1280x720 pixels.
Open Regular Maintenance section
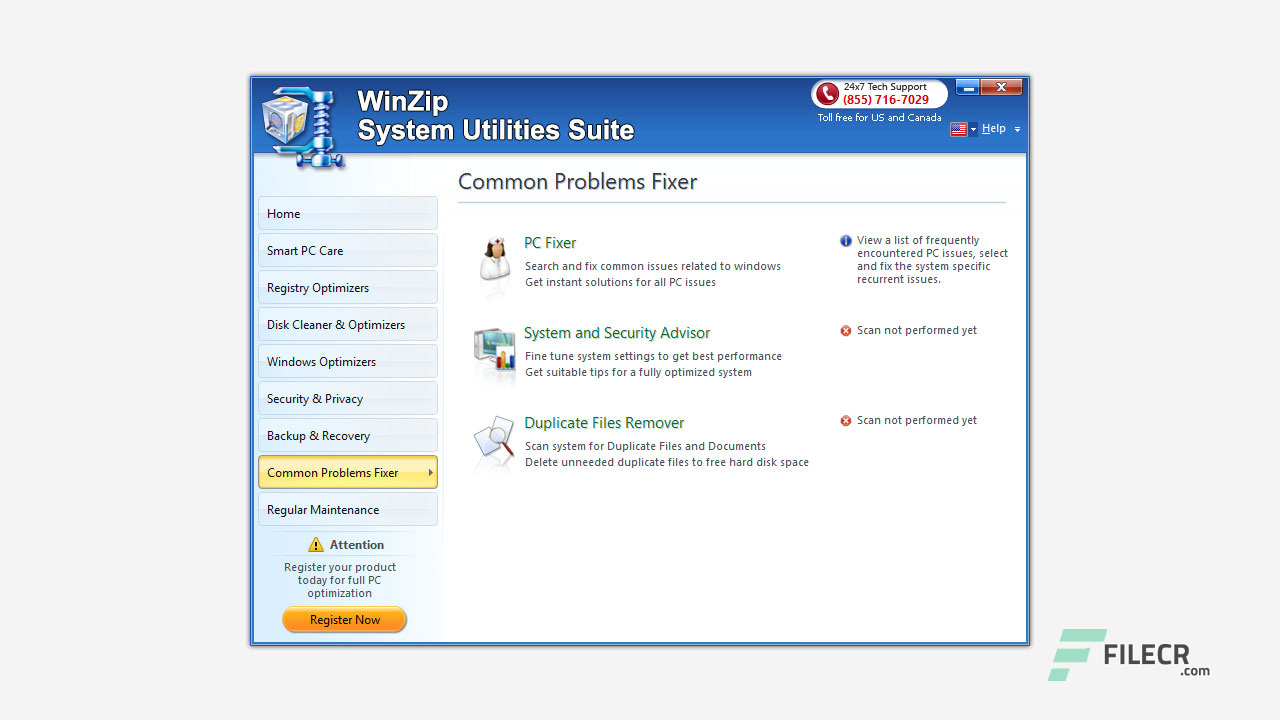[x=348, y=510]
